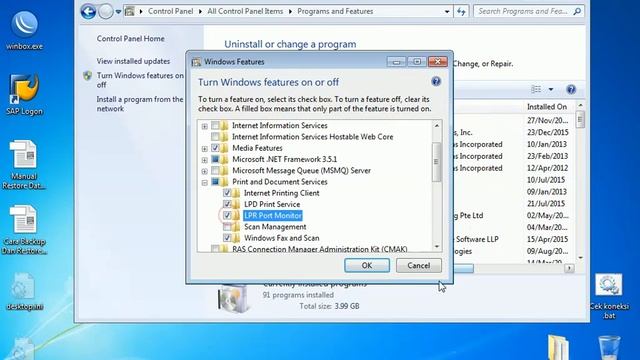Click Control Panel breadcrumb segment

click(171, 11)
